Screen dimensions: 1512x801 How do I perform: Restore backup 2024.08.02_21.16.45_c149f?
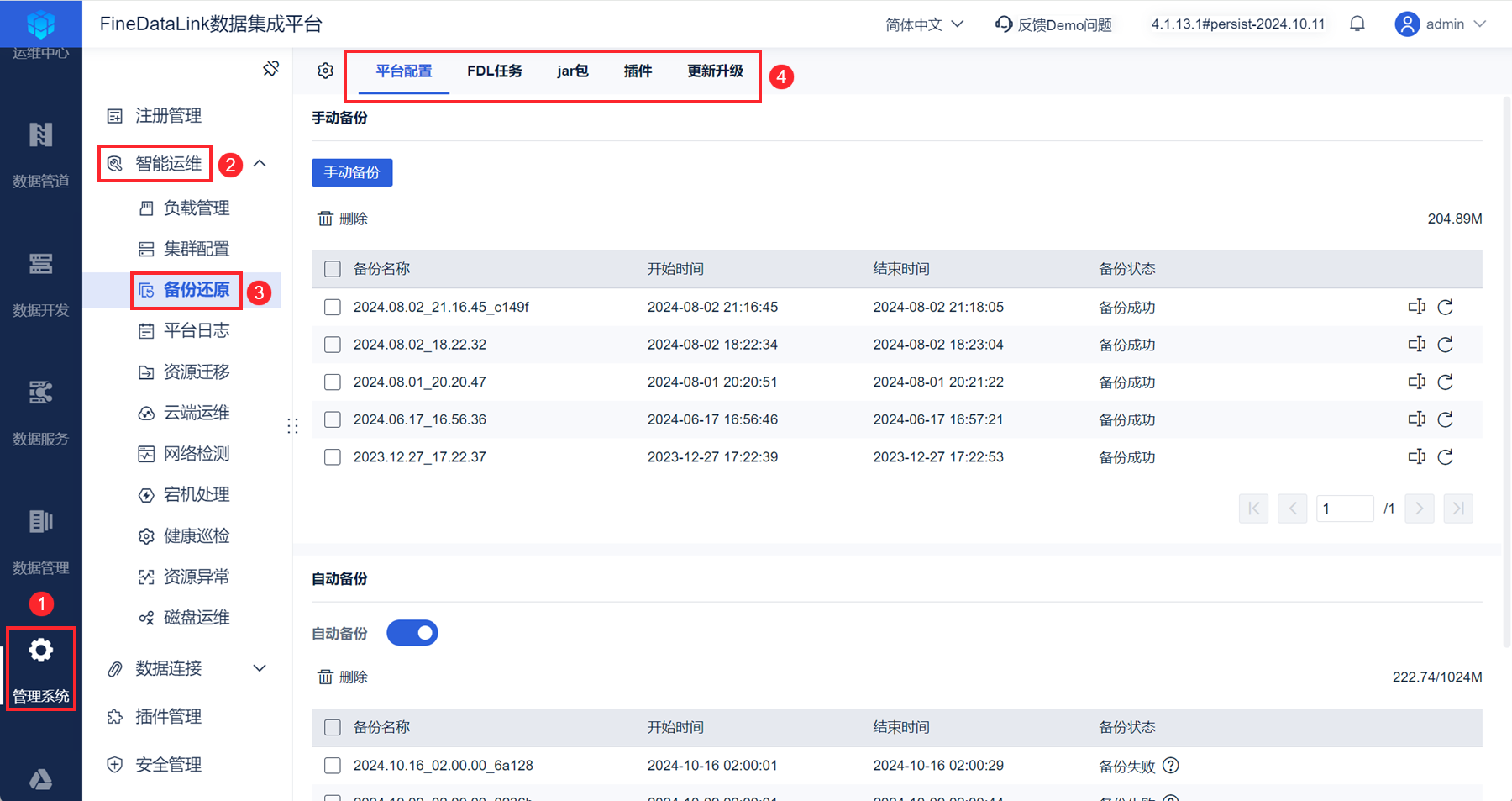[1446, 307]
